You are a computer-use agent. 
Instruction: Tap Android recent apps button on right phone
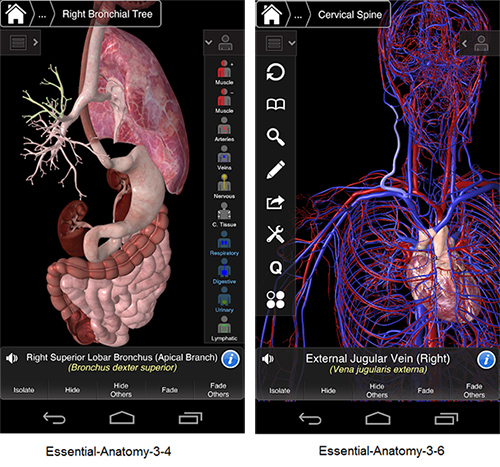pos(446,419)
